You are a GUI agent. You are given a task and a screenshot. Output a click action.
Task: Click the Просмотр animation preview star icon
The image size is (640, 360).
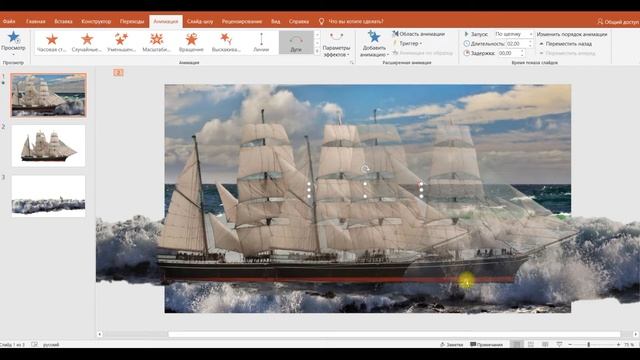coord(13,37)
